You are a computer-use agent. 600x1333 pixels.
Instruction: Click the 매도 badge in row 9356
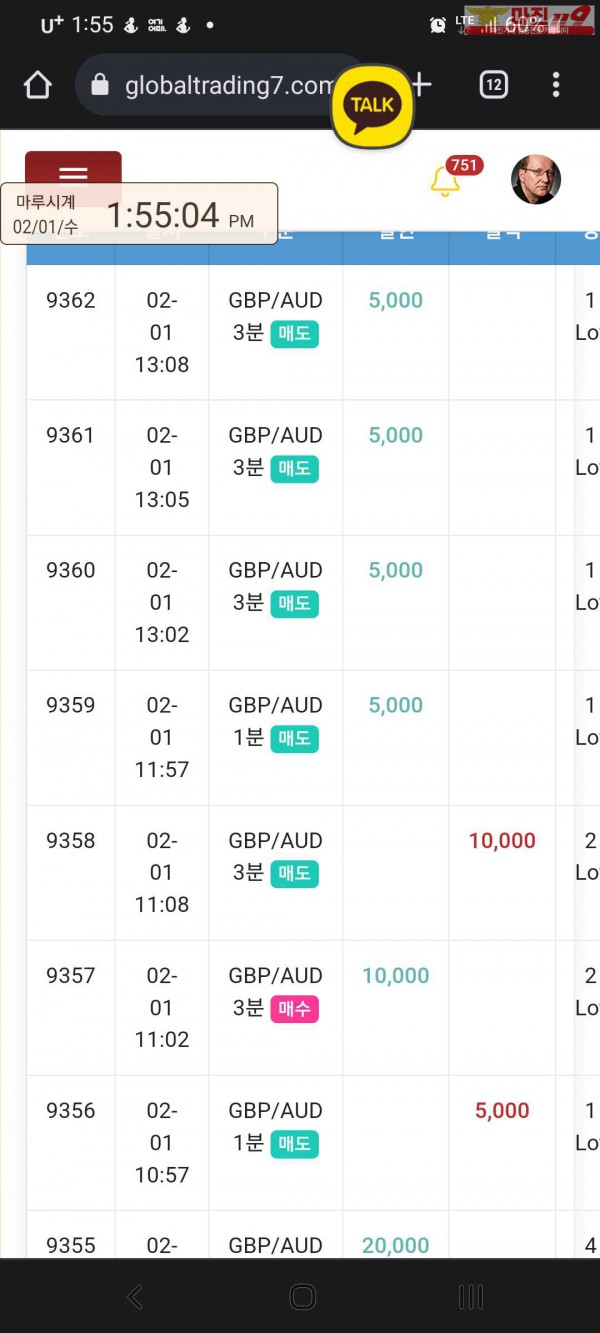pyautogui.click(x=294, y=1143)
